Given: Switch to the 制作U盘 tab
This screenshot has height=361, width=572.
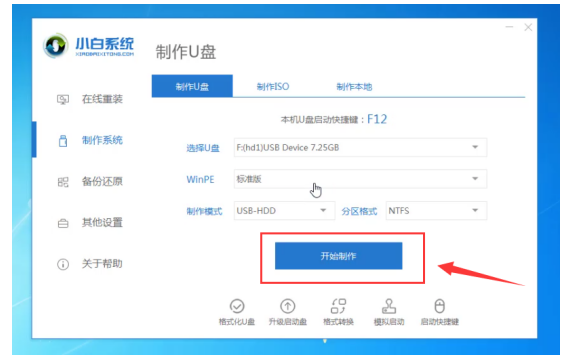Looking at the screenshot, I should [x=192, y=86].
